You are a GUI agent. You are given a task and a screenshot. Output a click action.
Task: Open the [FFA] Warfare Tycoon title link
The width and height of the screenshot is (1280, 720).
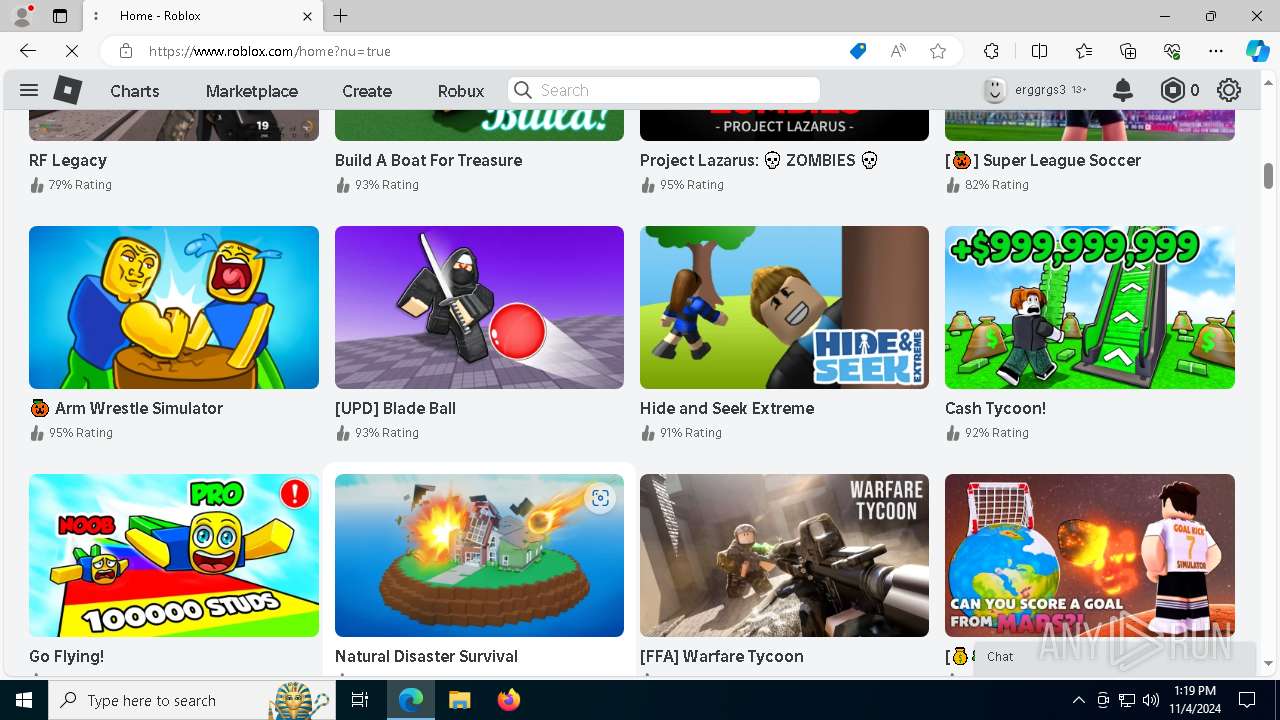point(722,656)
